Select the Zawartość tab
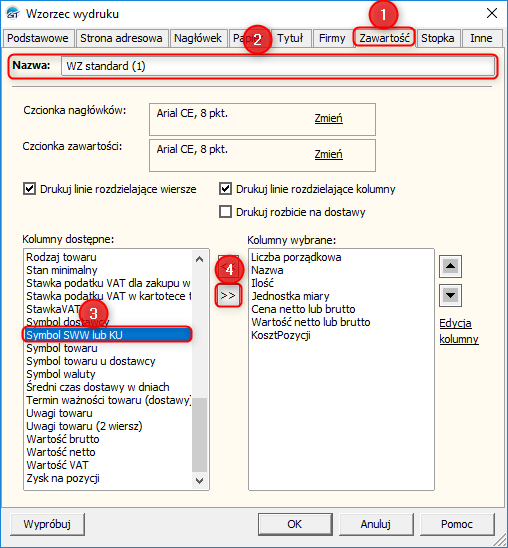 384,37
